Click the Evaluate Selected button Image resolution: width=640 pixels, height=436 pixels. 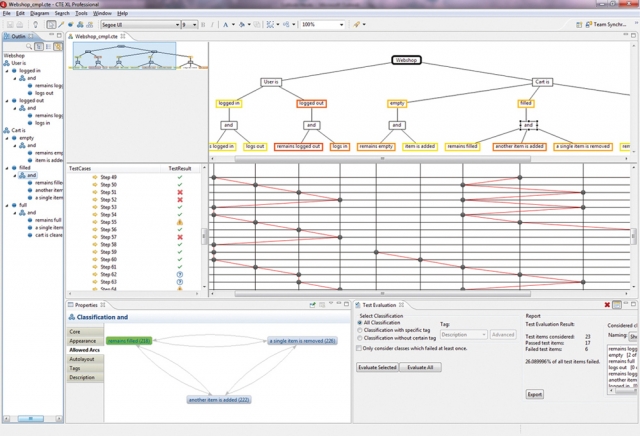tap(378, 367)
